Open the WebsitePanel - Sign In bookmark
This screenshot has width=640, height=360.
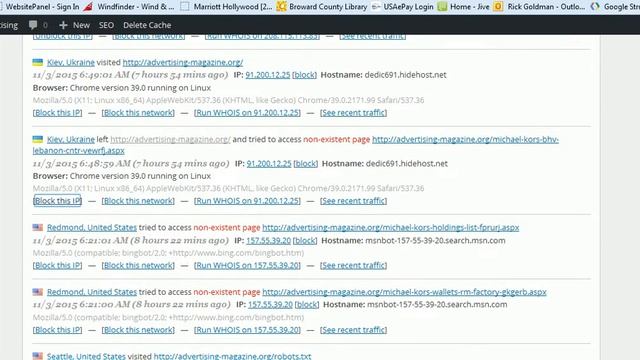40,7
